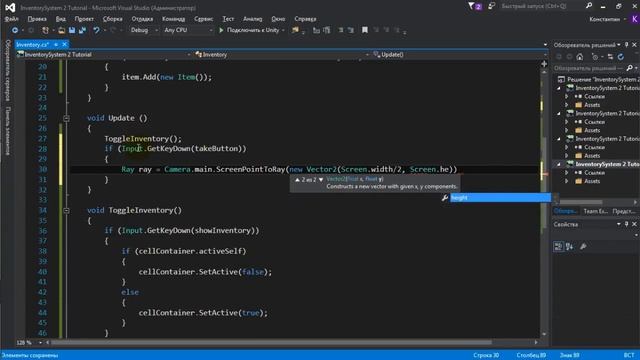Toggle bookmark using the bookmark toolbar icon
The width and height of the screenshot is (640, 360).
coord(365,30)
